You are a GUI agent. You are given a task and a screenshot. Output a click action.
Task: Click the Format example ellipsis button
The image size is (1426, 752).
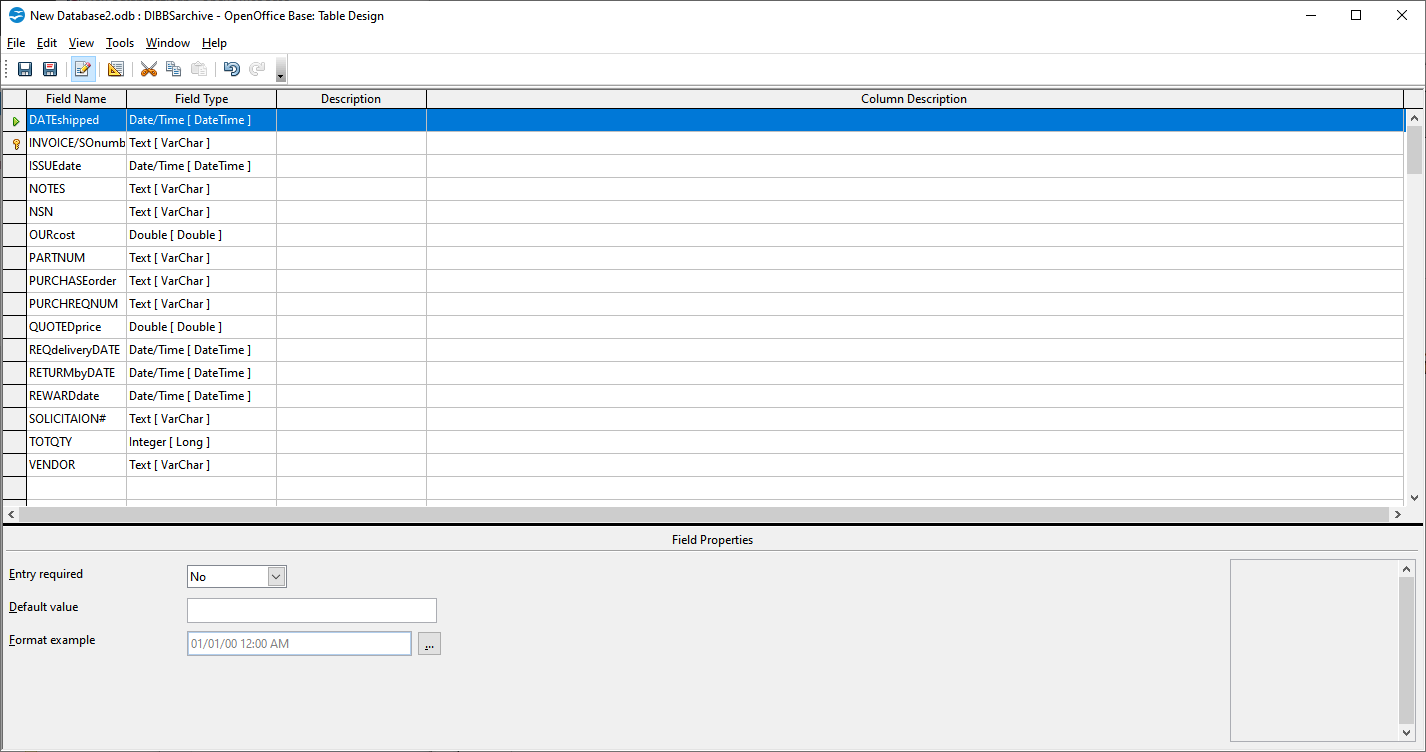[429, 643]
